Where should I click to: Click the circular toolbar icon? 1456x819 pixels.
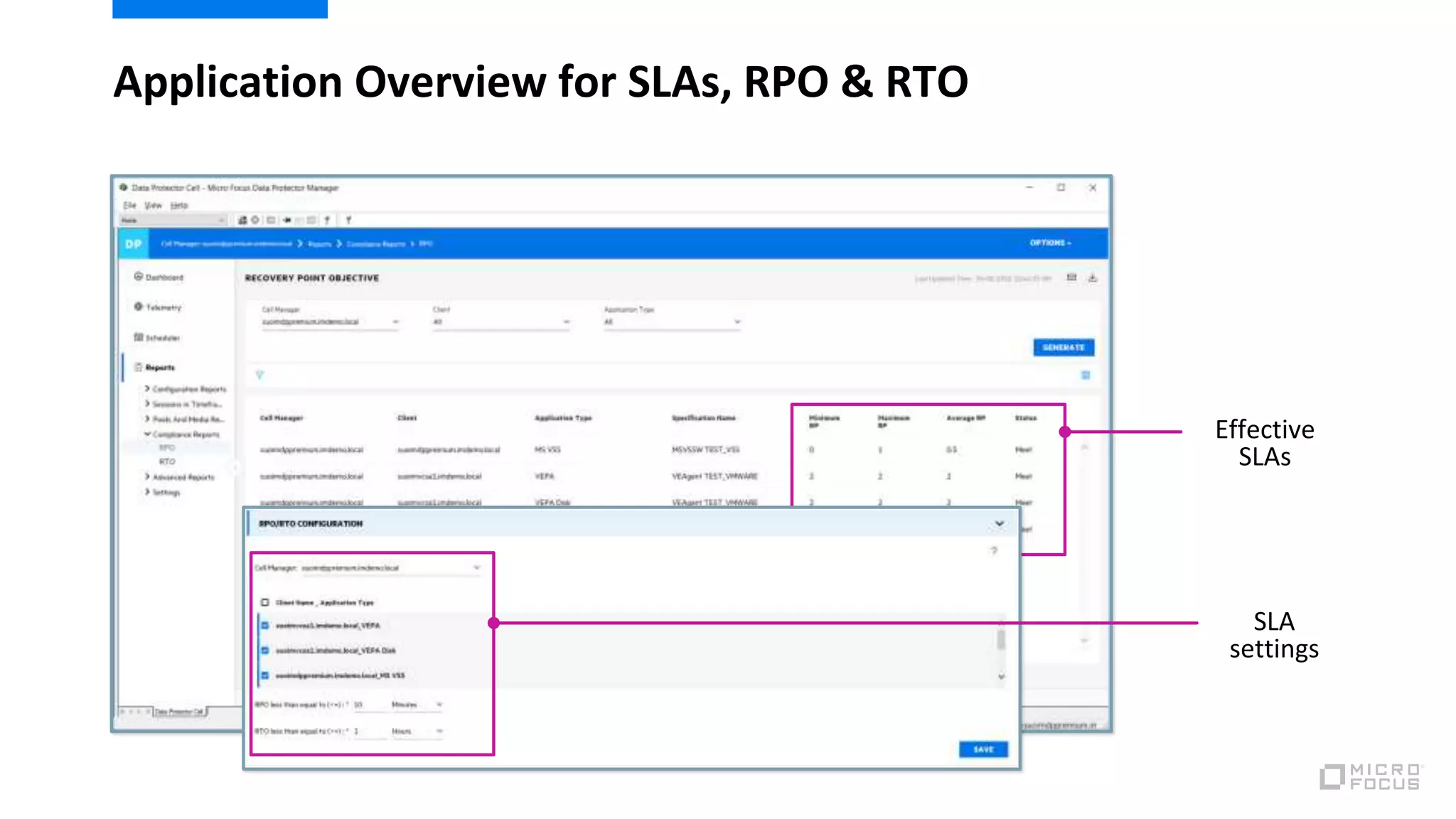point(255,220)
